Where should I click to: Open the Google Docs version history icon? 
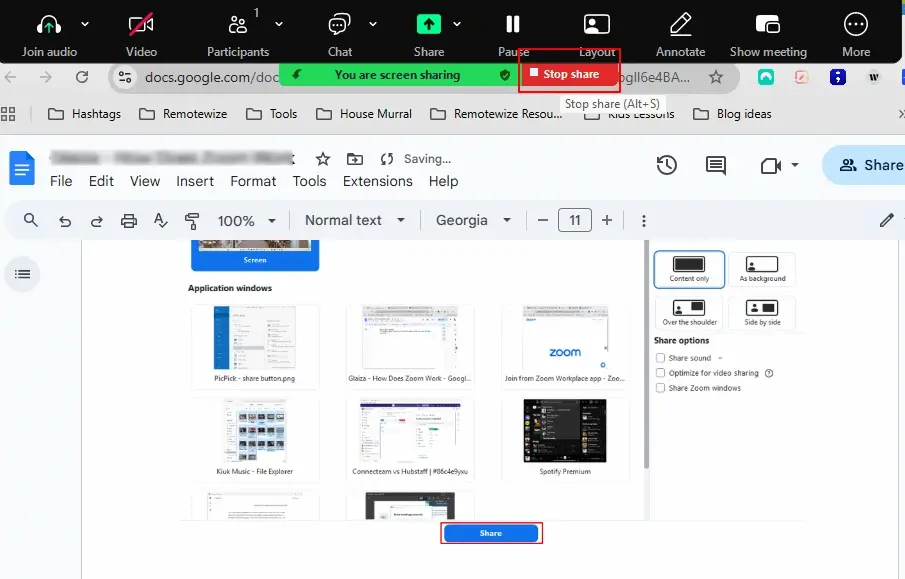(667, 166)
